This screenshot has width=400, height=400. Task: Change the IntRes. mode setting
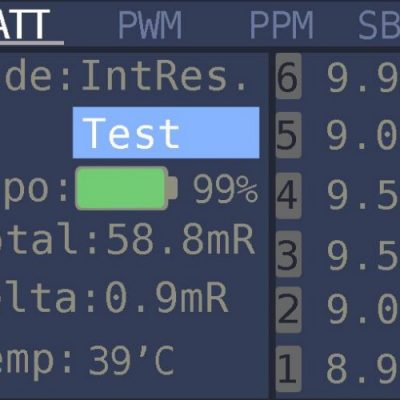[x=164, y=77]
